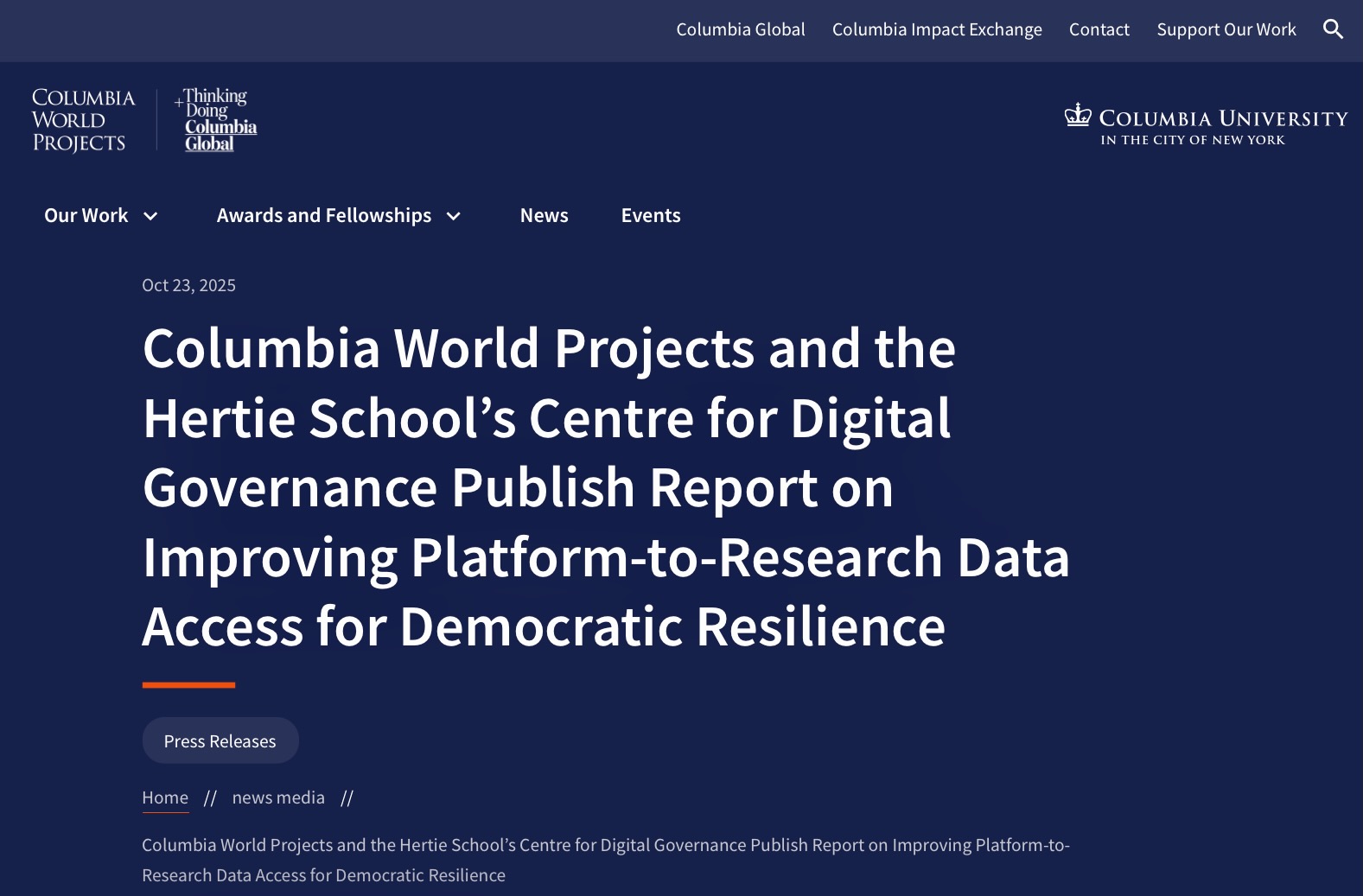Viewport: 1363px width, 896px height.
Task: Visit the Columbia Global link
Action: point(740,29)
